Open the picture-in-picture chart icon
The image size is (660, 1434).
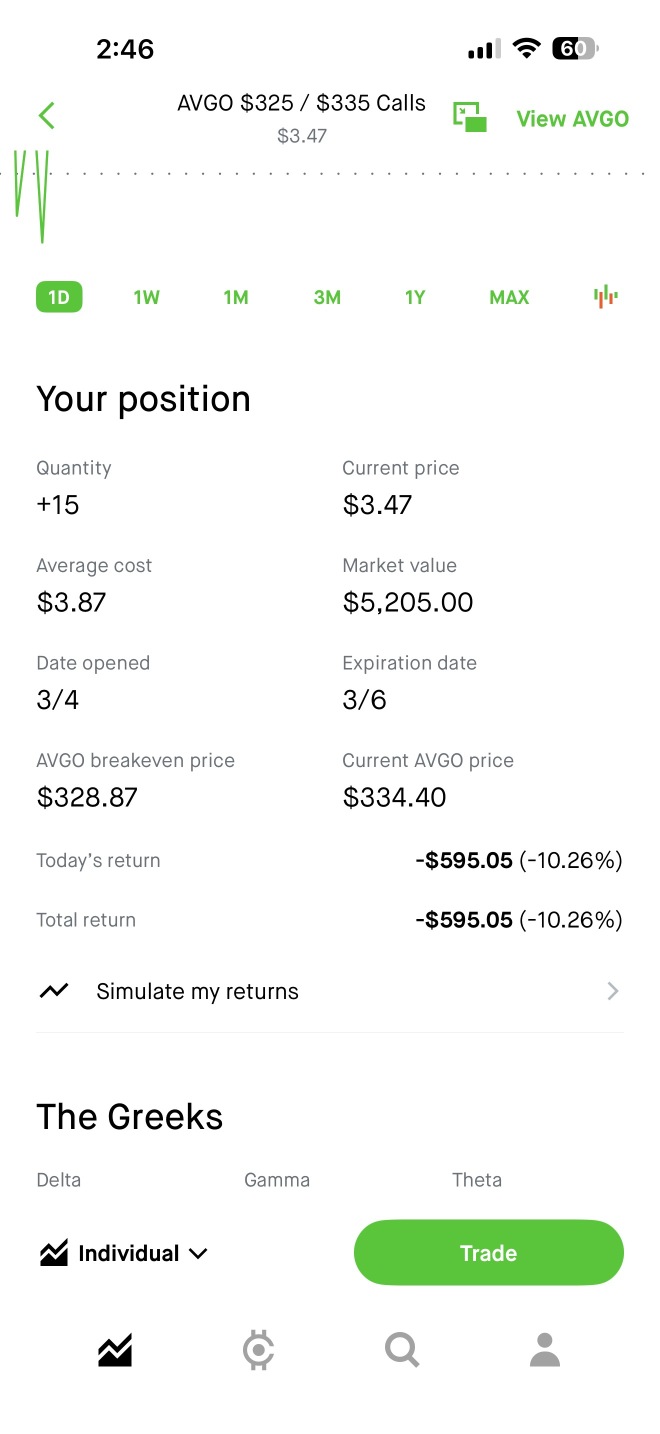tap(470, 117)
